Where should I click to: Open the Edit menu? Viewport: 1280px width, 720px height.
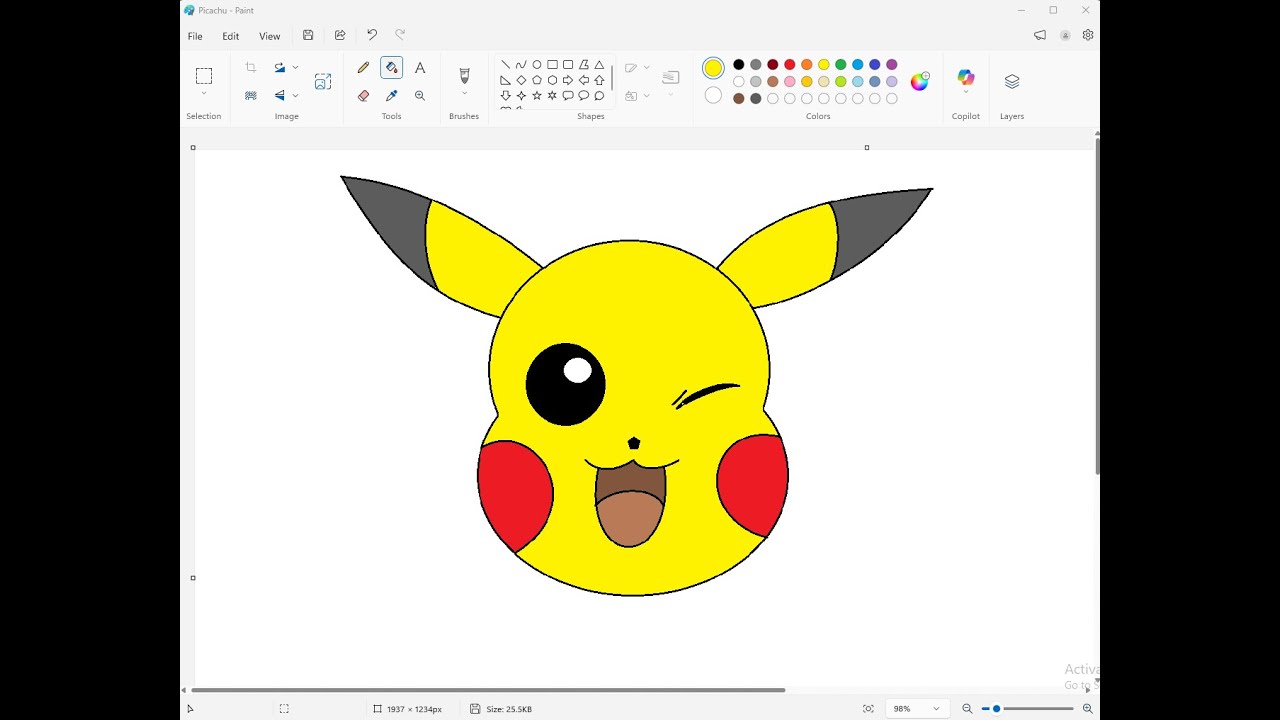pos(231,36)
